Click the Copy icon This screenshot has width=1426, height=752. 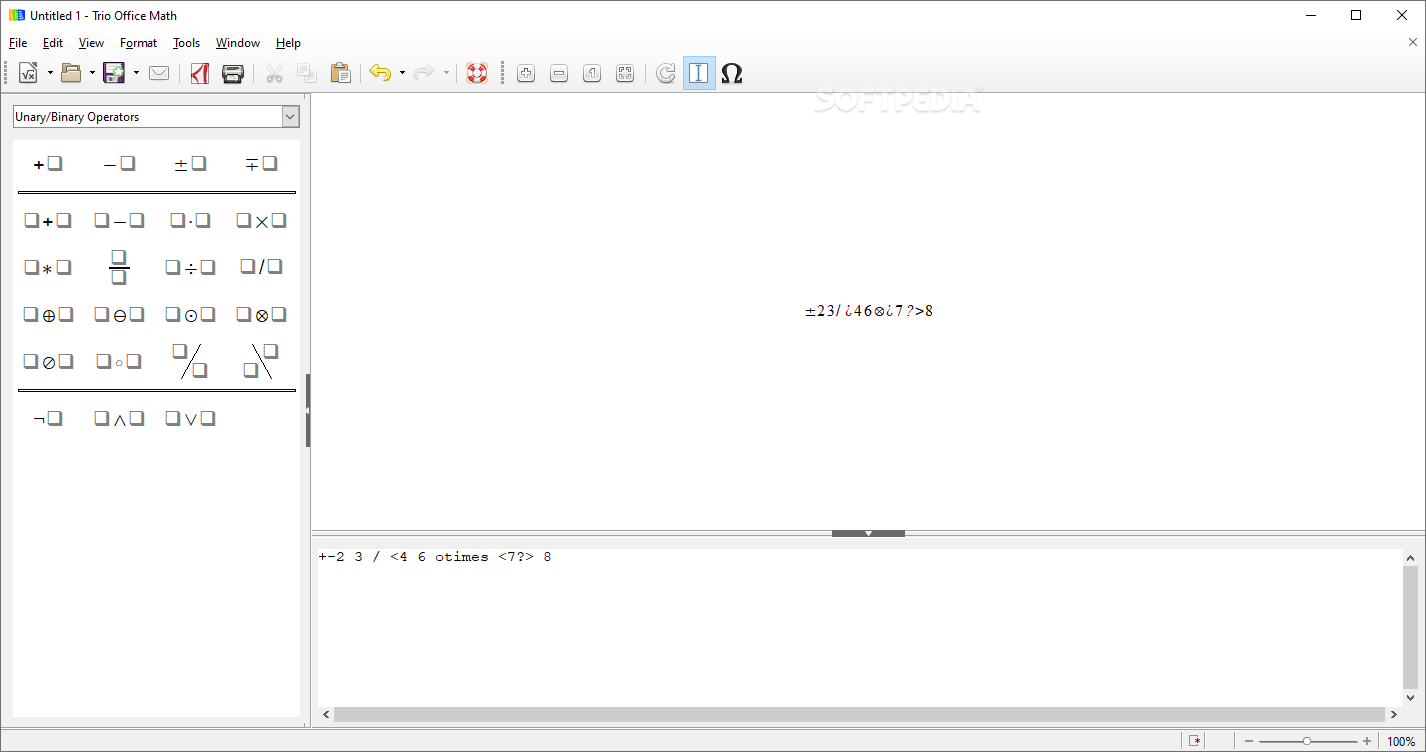tap(307, 73)
